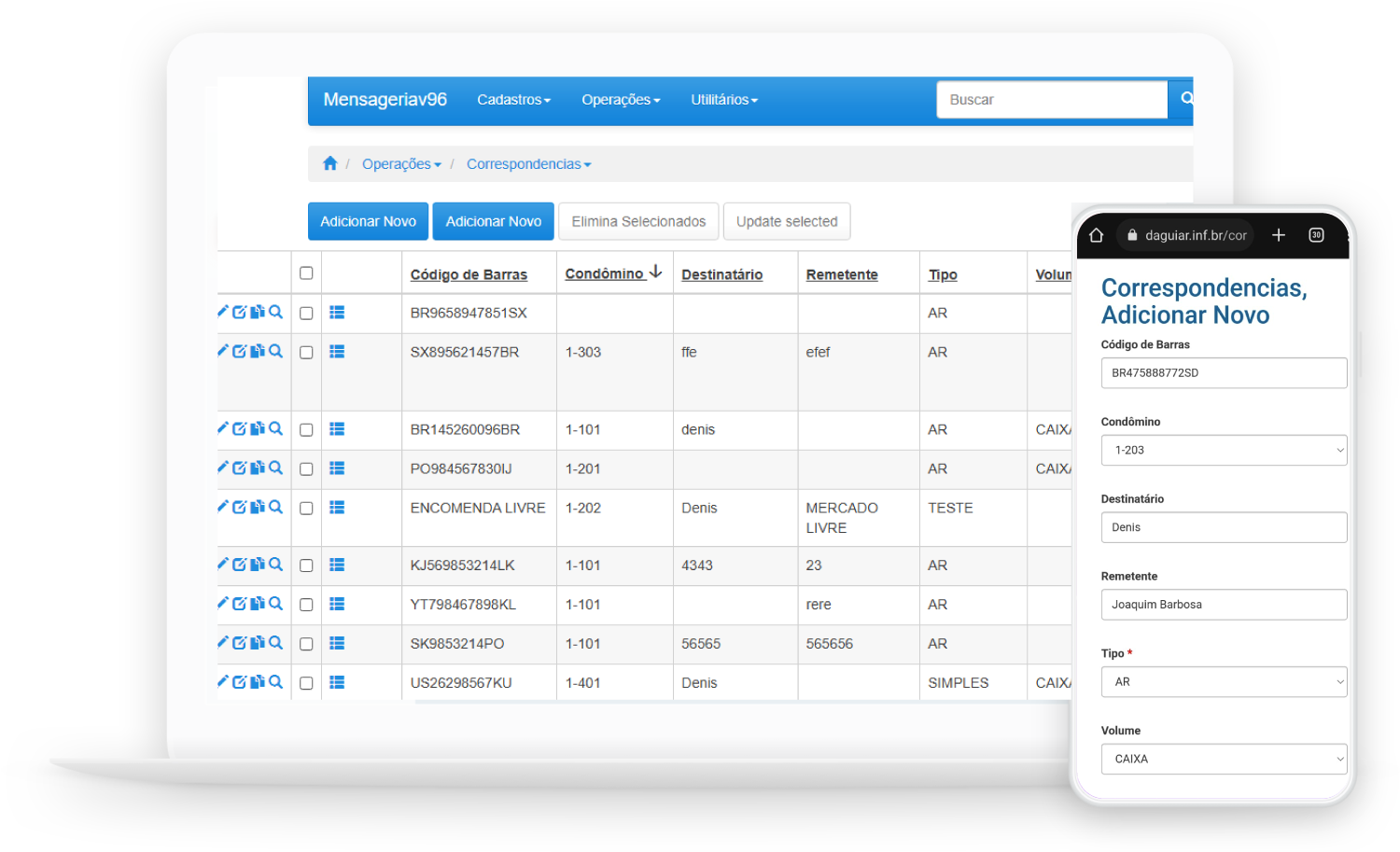Click the Mensageriav96 brand link
Image resolution: width=1400 pixels, height=852 pixels.
point(385,100)
